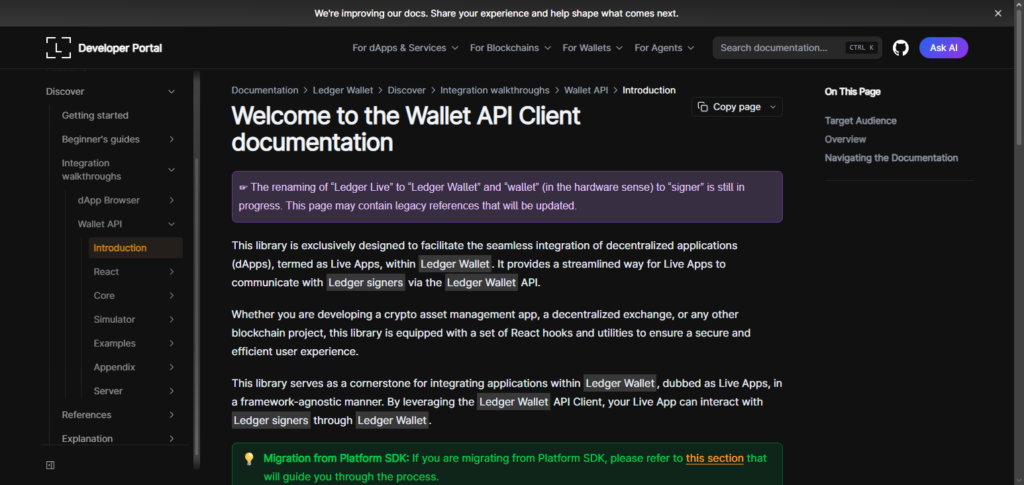The width and height of the screenshot is (1024, 485).
Task: Click the lightbulb icon in migration note
Action: [x=249, y=458]
